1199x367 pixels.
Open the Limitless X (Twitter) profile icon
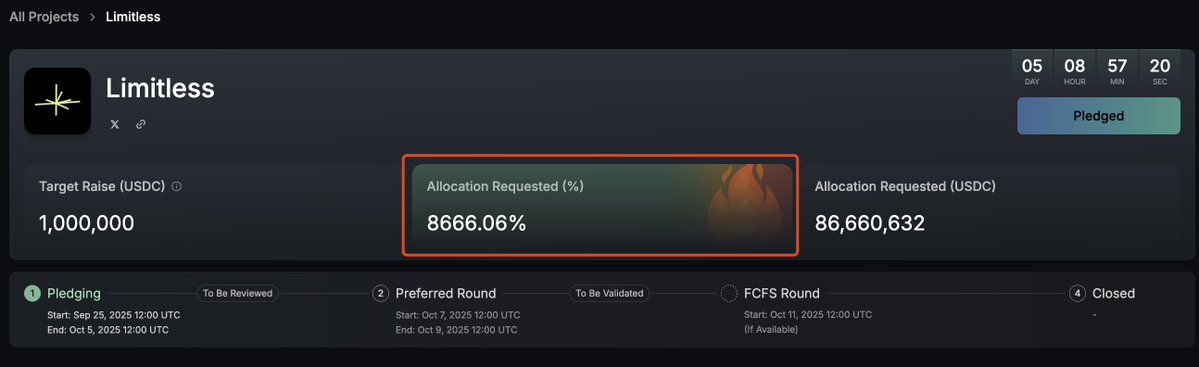click(115, 124)
